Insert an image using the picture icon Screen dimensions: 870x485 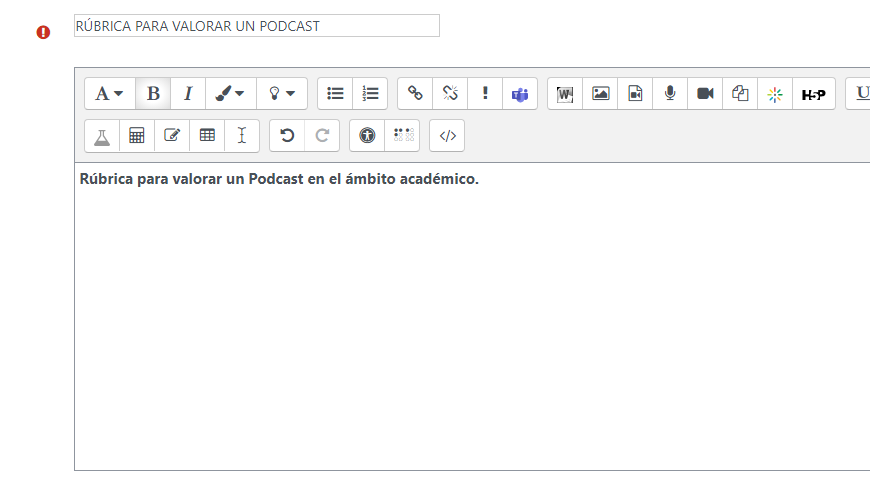pos(600,94)
